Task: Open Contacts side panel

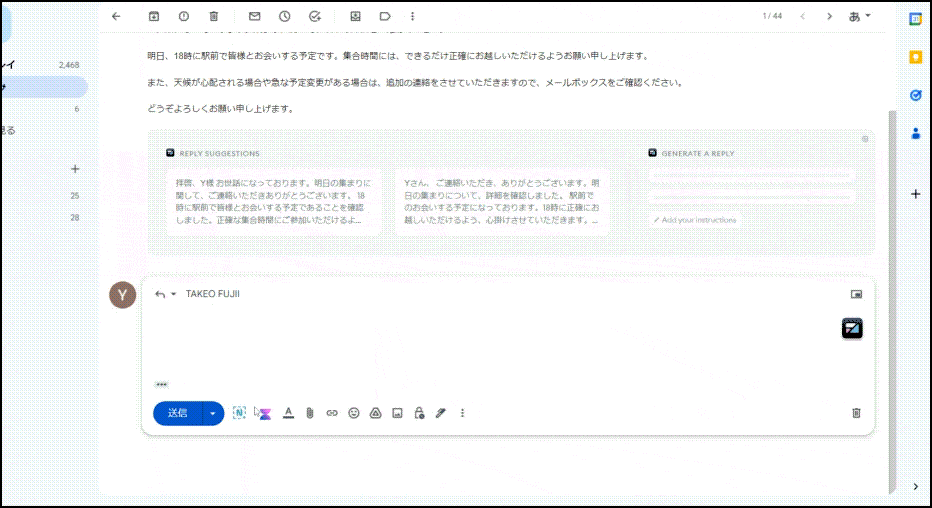Action: [x=915, y=134]
